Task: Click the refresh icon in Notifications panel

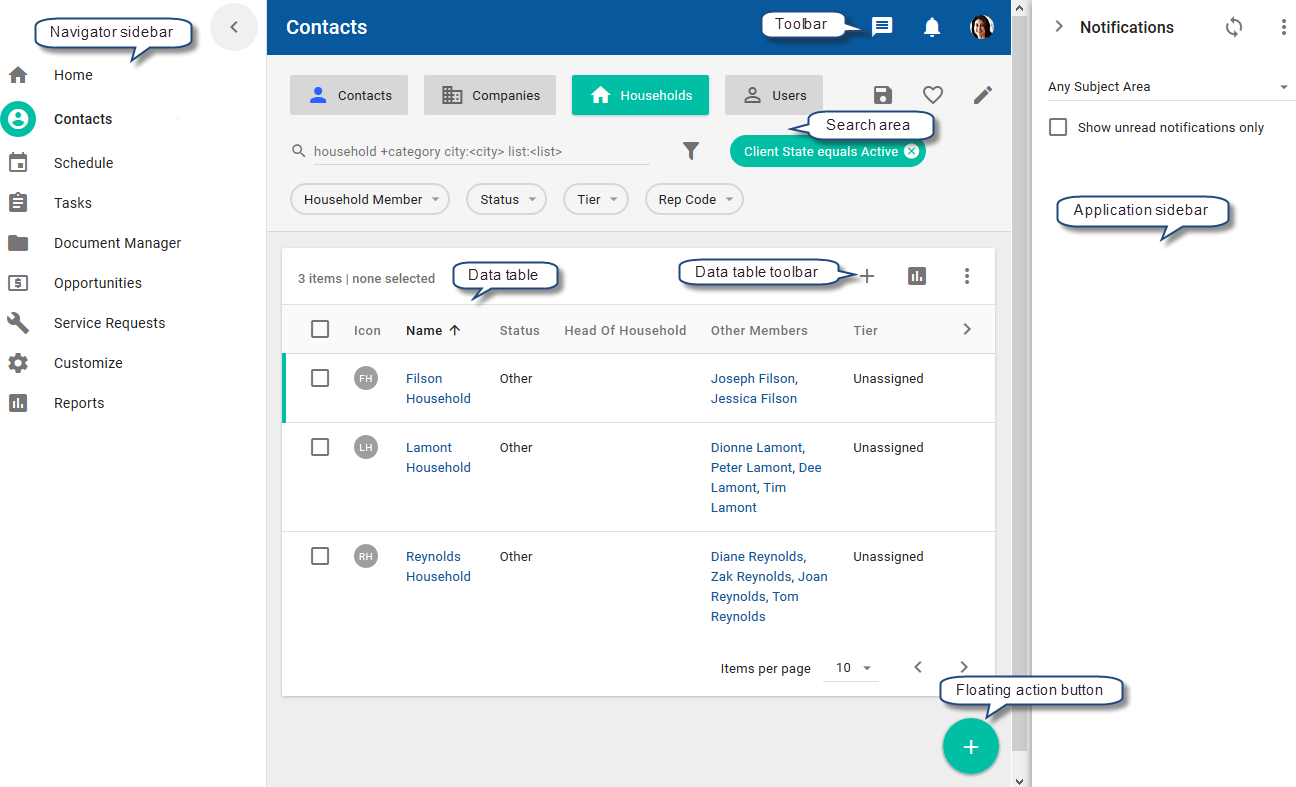Action: 1233,27
